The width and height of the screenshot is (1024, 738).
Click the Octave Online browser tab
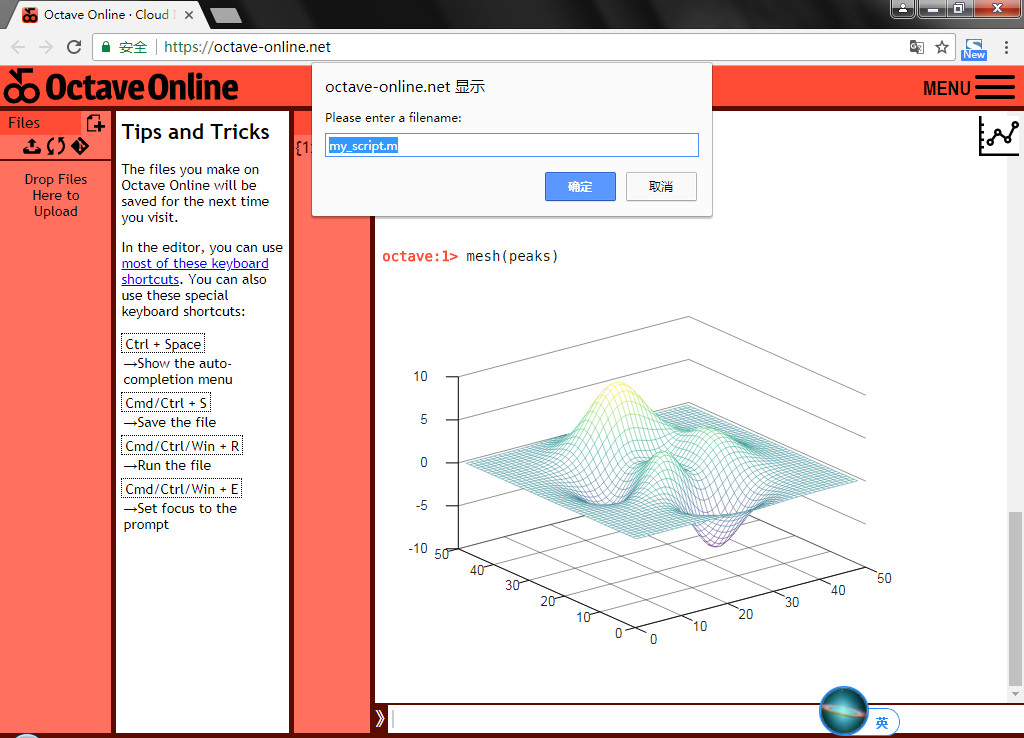[x=107, y=14]
